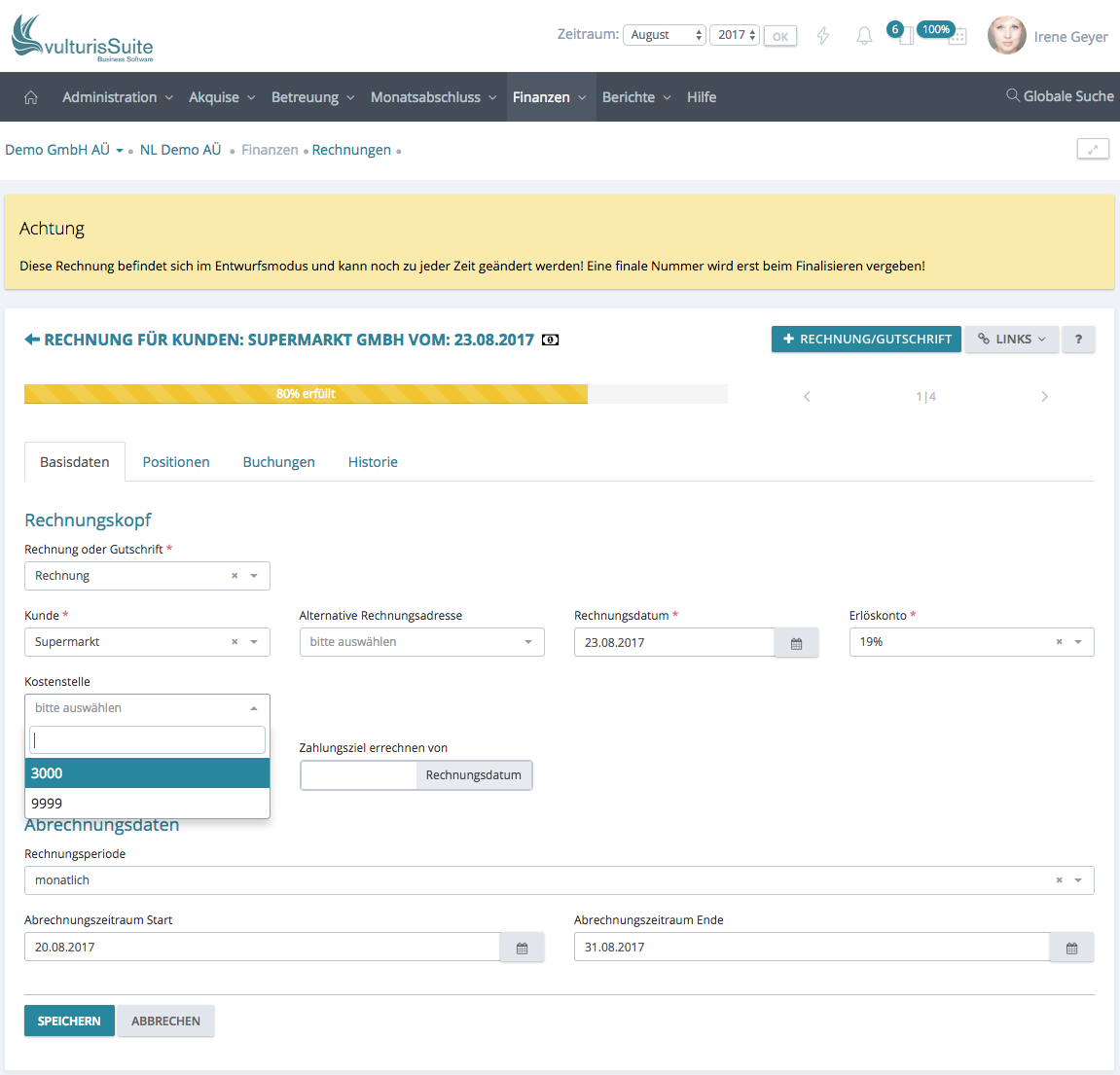Click the fullscreen expand icon
Screen dimensions: 1120x1075
[x=1093, y=149]
